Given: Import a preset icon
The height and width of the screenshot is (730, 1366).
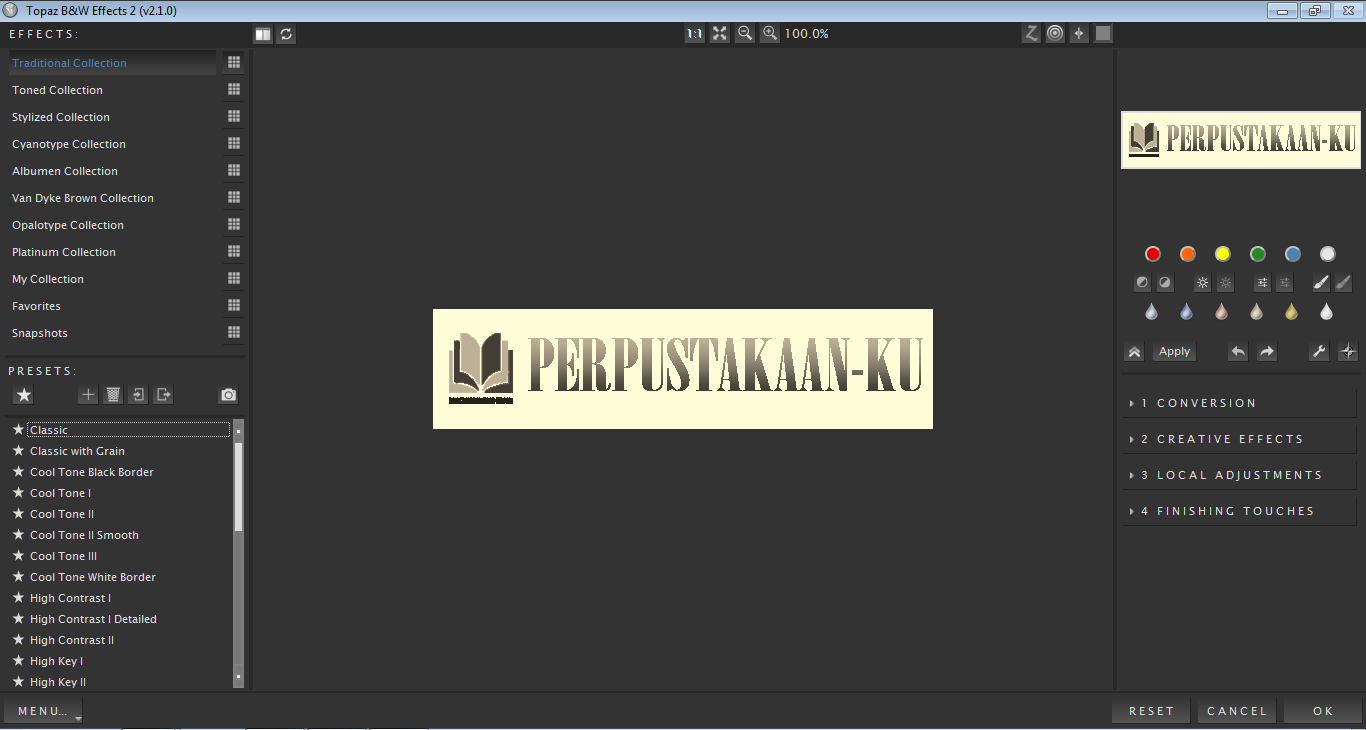Looking at the screenshot, I should [x=138, y=395].
